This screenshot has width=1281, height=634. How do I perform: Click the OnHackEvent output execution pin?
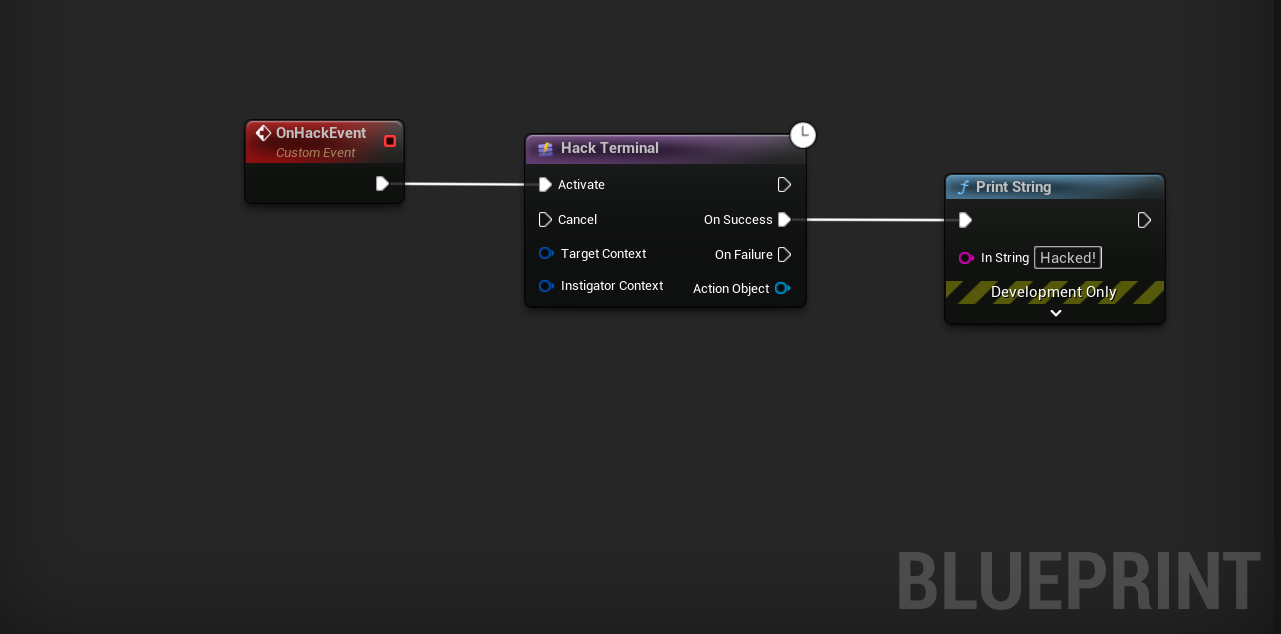click(382, 183)
